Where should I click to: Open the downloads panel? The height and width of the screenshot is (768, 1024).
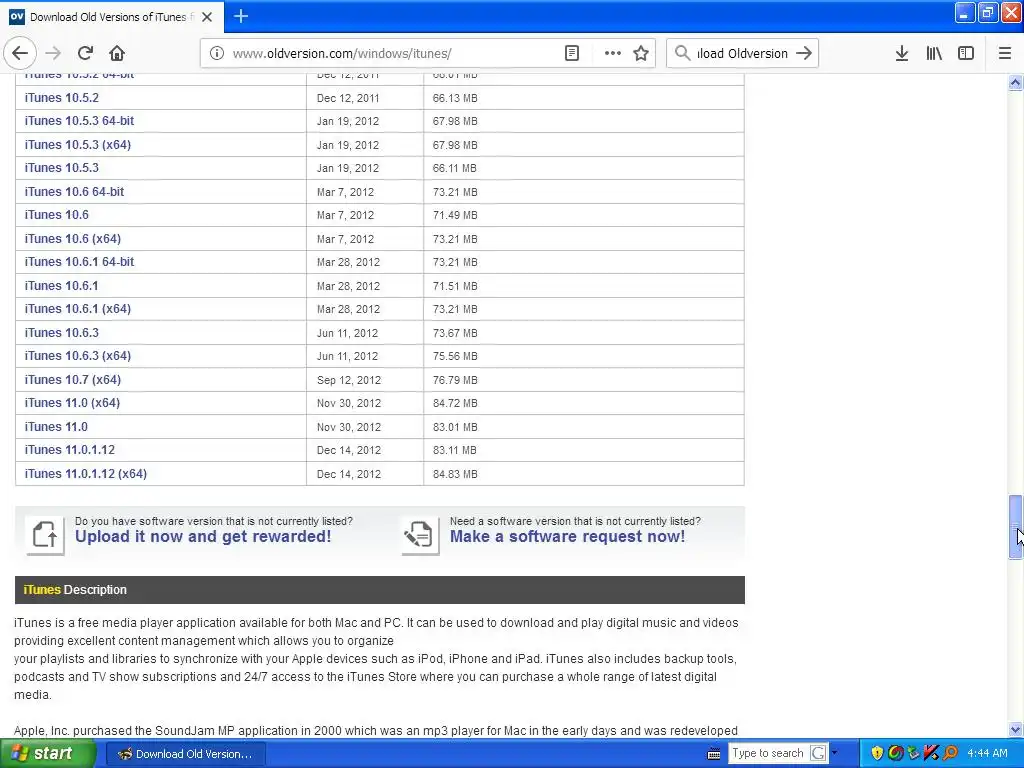point(901,54)
